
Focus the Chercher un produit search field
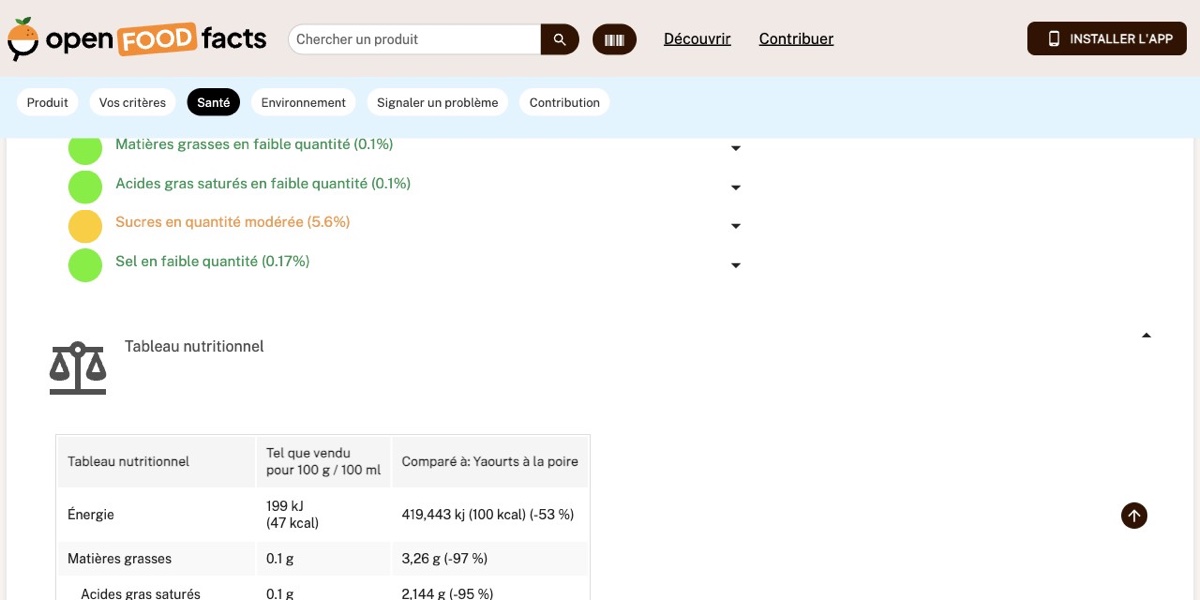coord(415,39)
